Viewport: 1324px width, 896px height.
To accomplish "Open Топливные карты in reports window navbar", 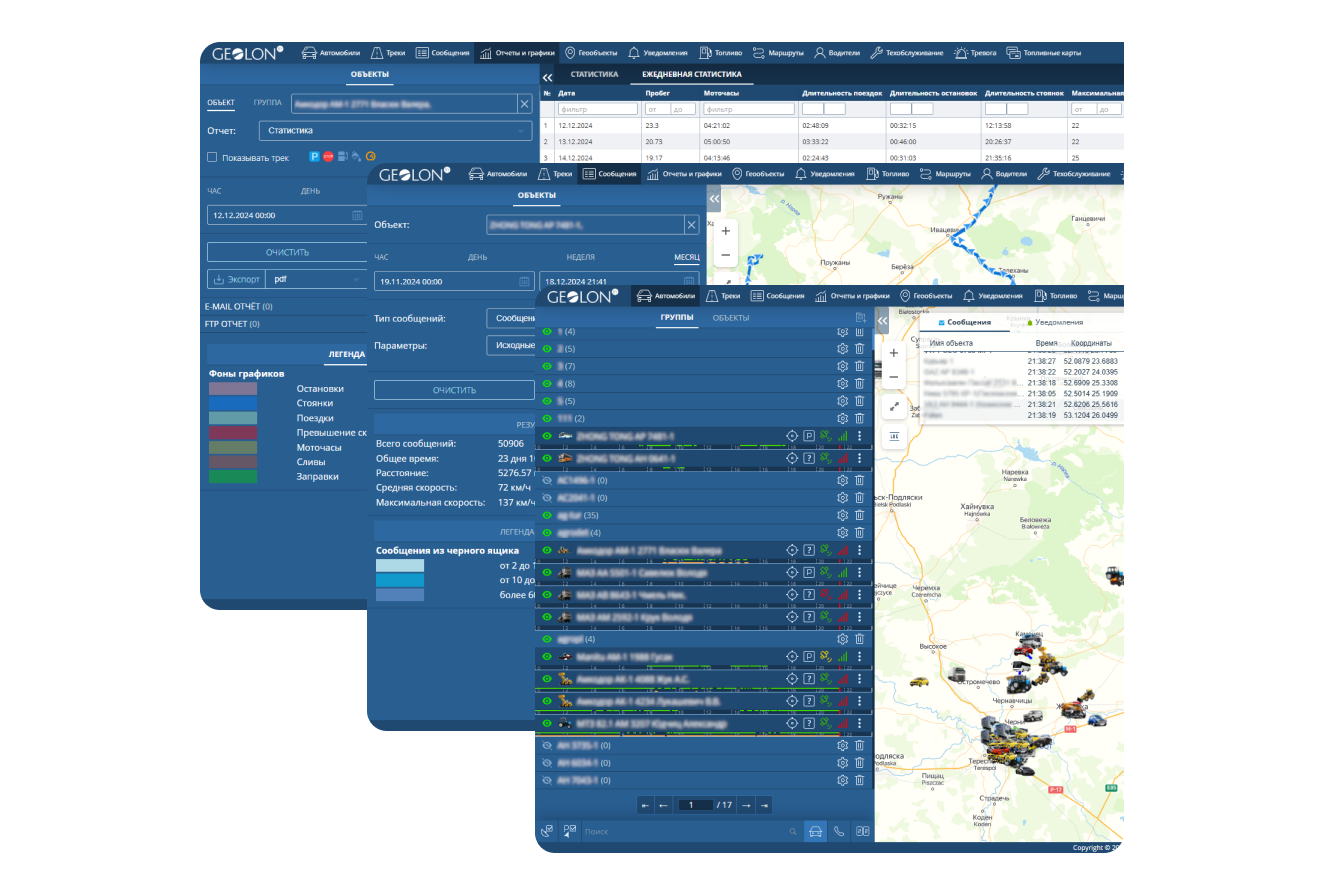I will pos(1043,53).
